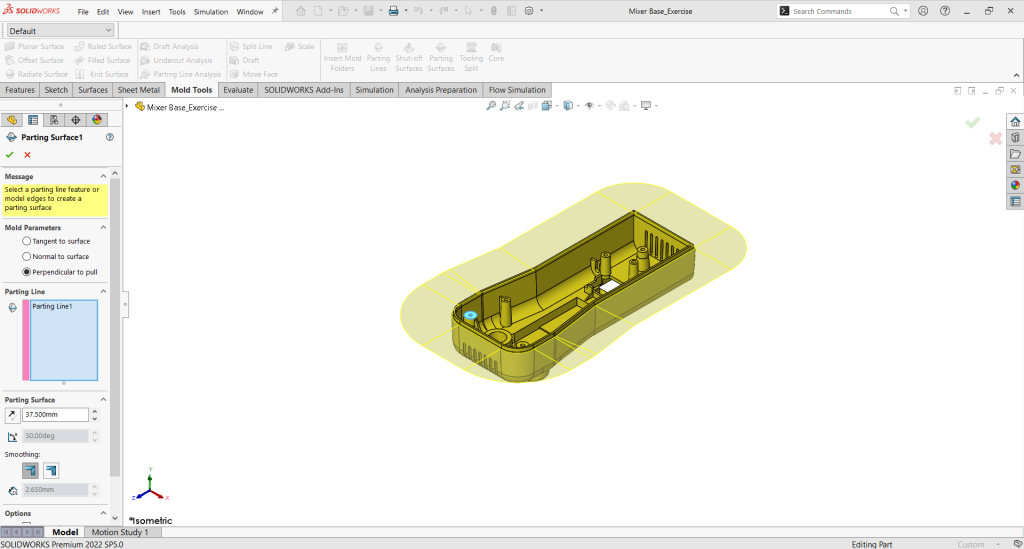
Task: Select the Perpendicular to pull option
Action: coord(26,272)
